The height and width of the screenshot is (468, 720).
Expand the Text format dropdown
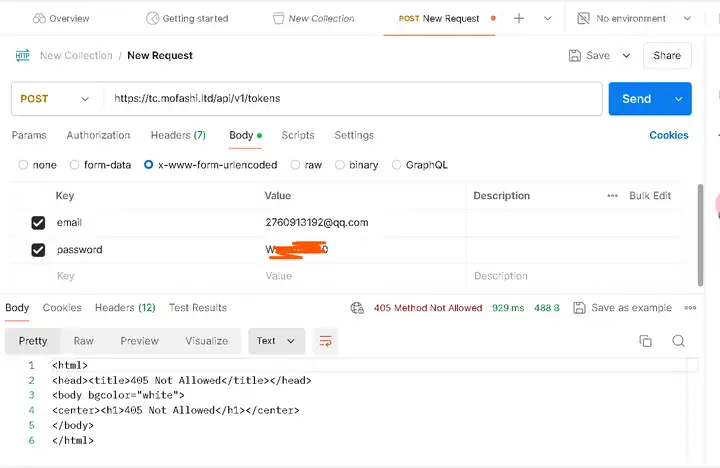click(275, 341)
